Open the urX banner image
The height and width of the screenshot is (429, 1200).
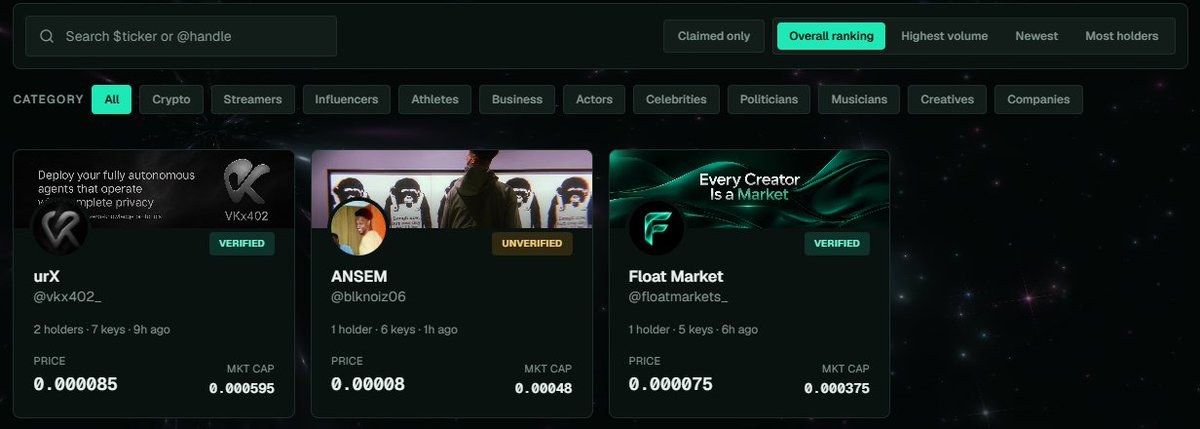coord(154,189)
